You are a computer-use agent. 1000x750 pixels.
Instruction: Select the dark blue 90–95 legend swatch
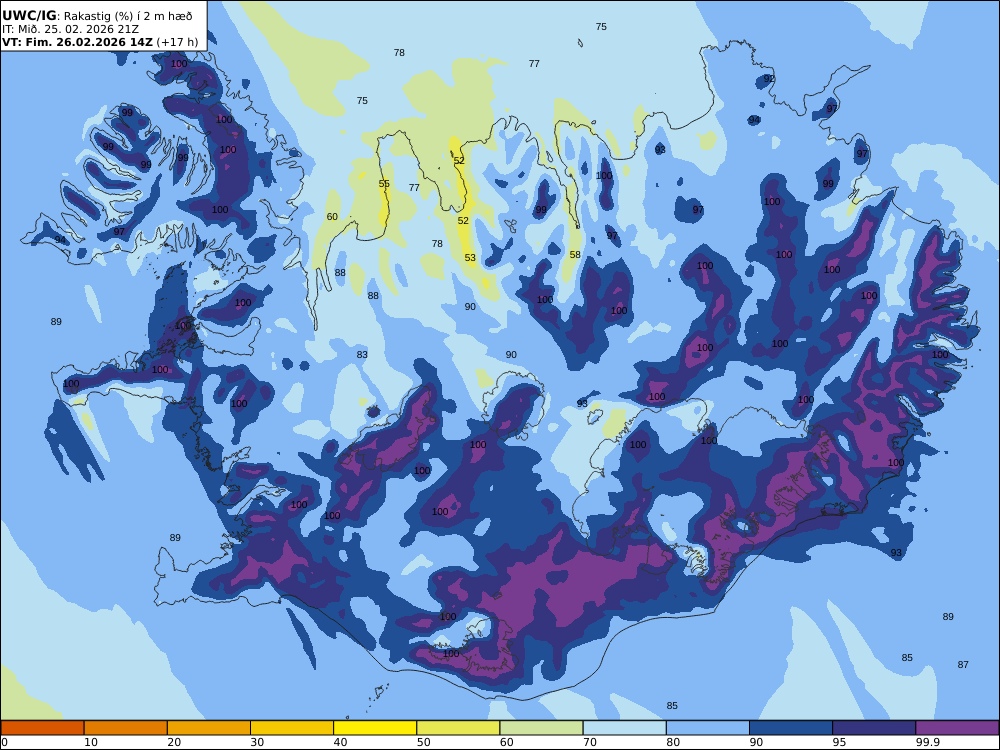coord(791,728)
